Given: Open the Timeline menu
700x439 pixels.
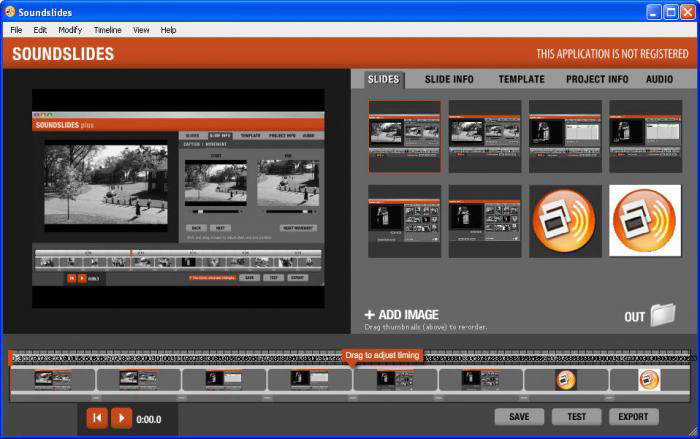Looking at the screenshot, I should [107, 30].
